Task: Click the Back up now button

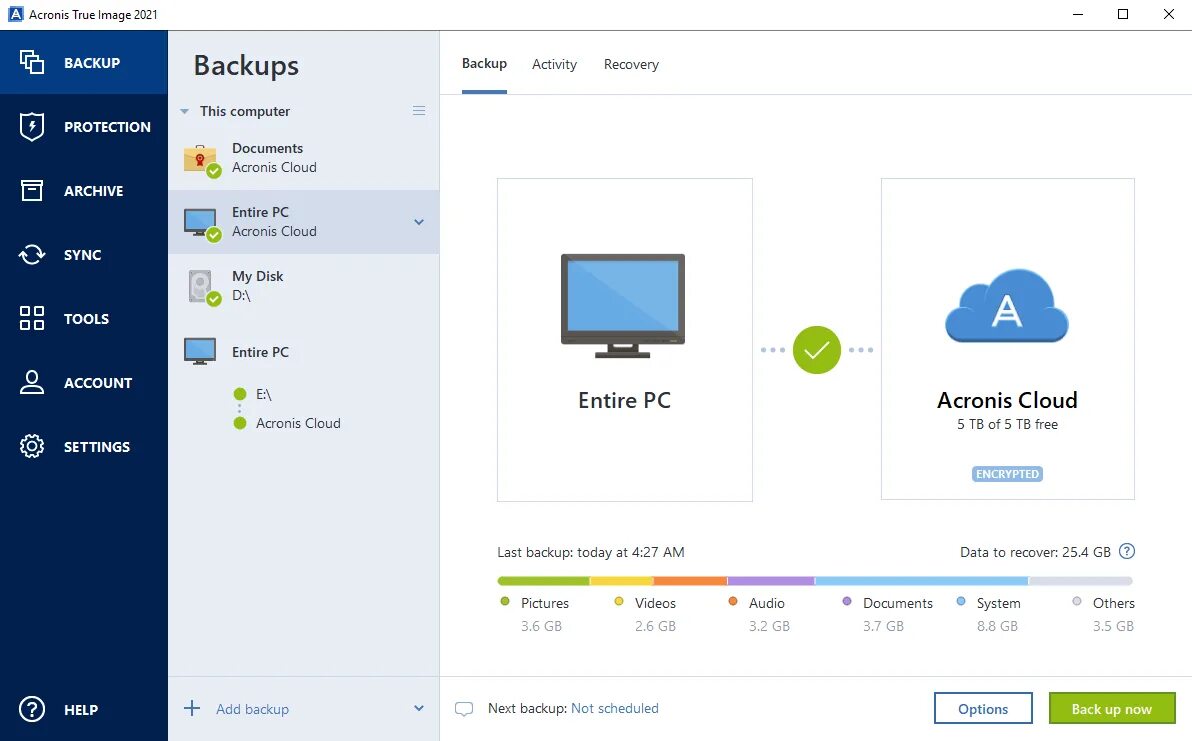Action: tap(1111, 708)
